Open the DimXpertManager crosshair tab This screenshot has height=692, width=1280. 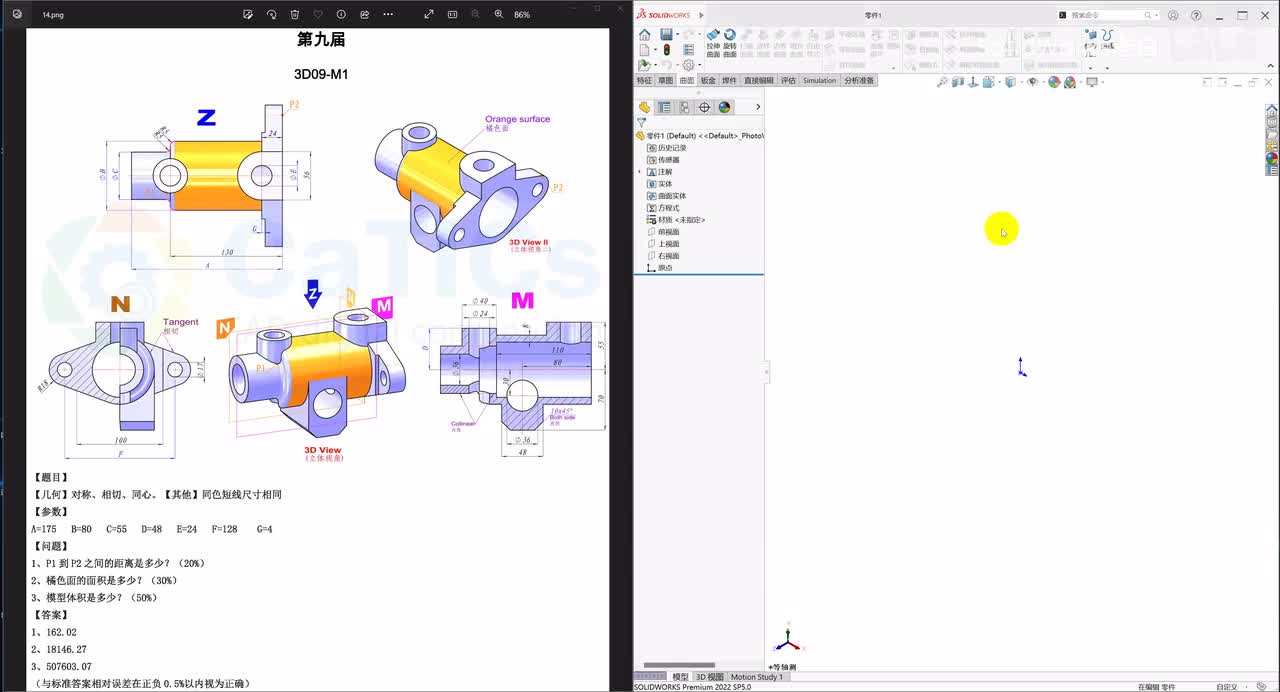(704, 107)
